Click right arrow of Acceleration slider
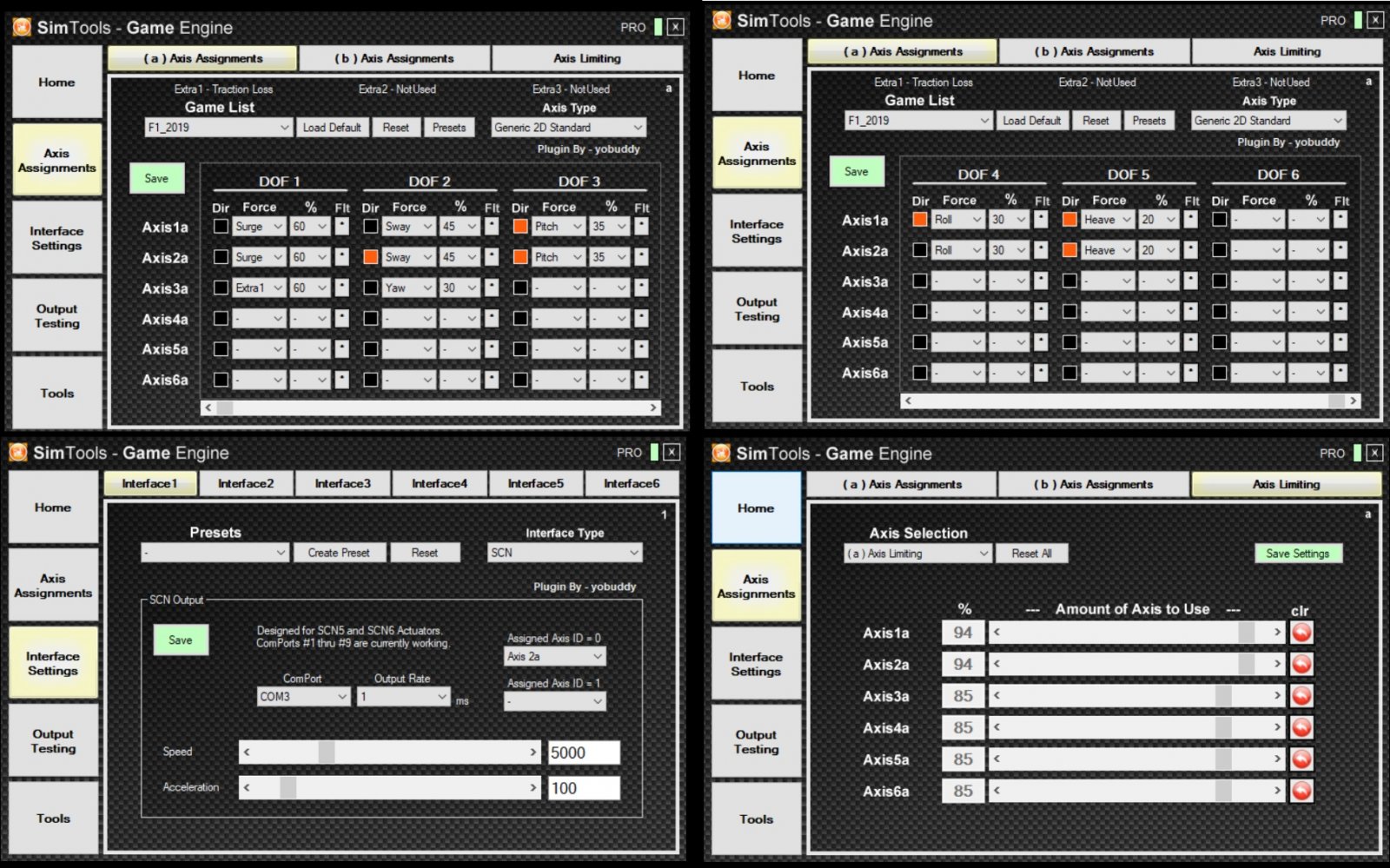Screen dimensions: 1390x868 [x=533, y=788]
